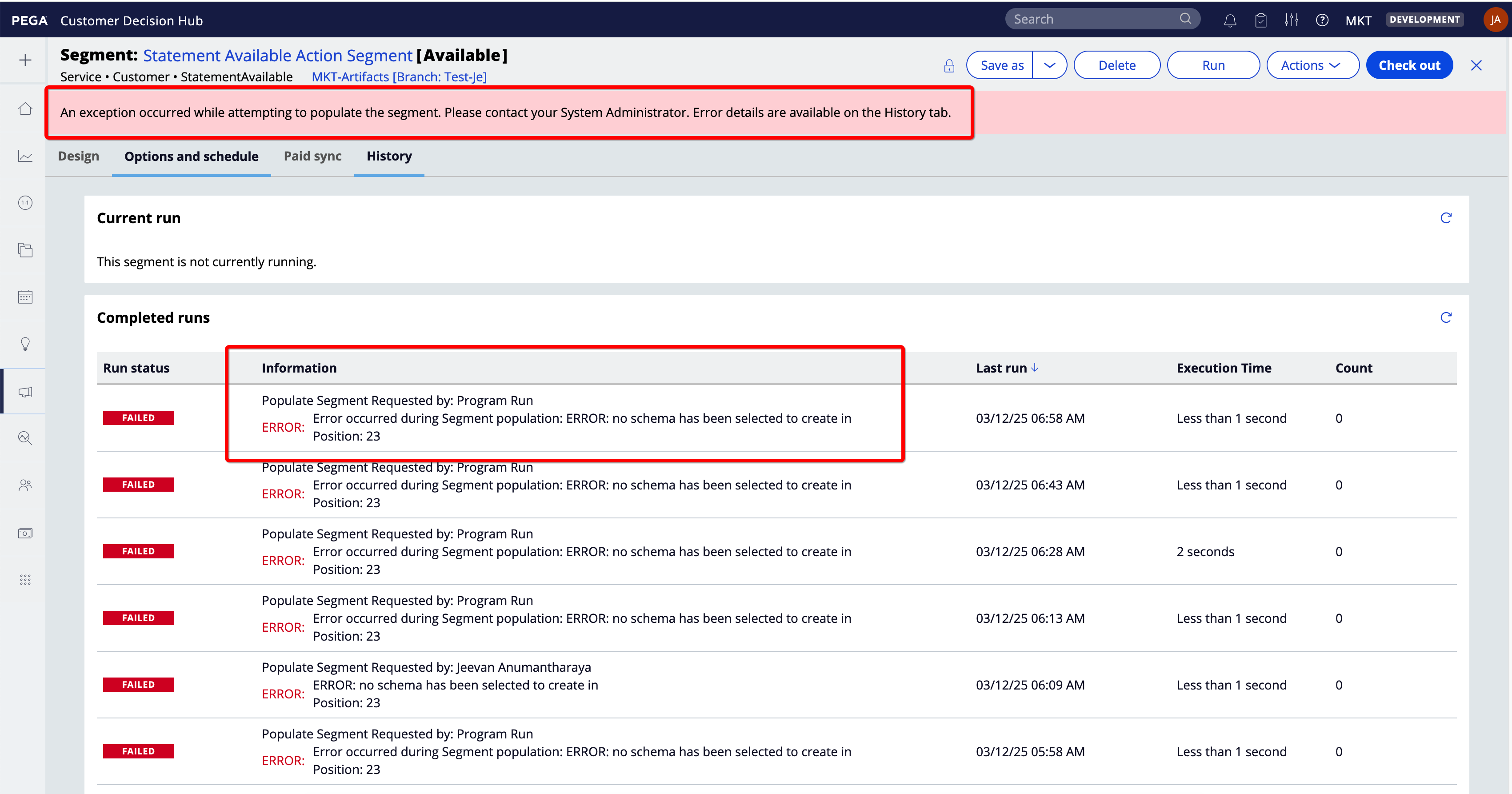
Task: Click the Run status column header
Action: (x=136, y=368)
